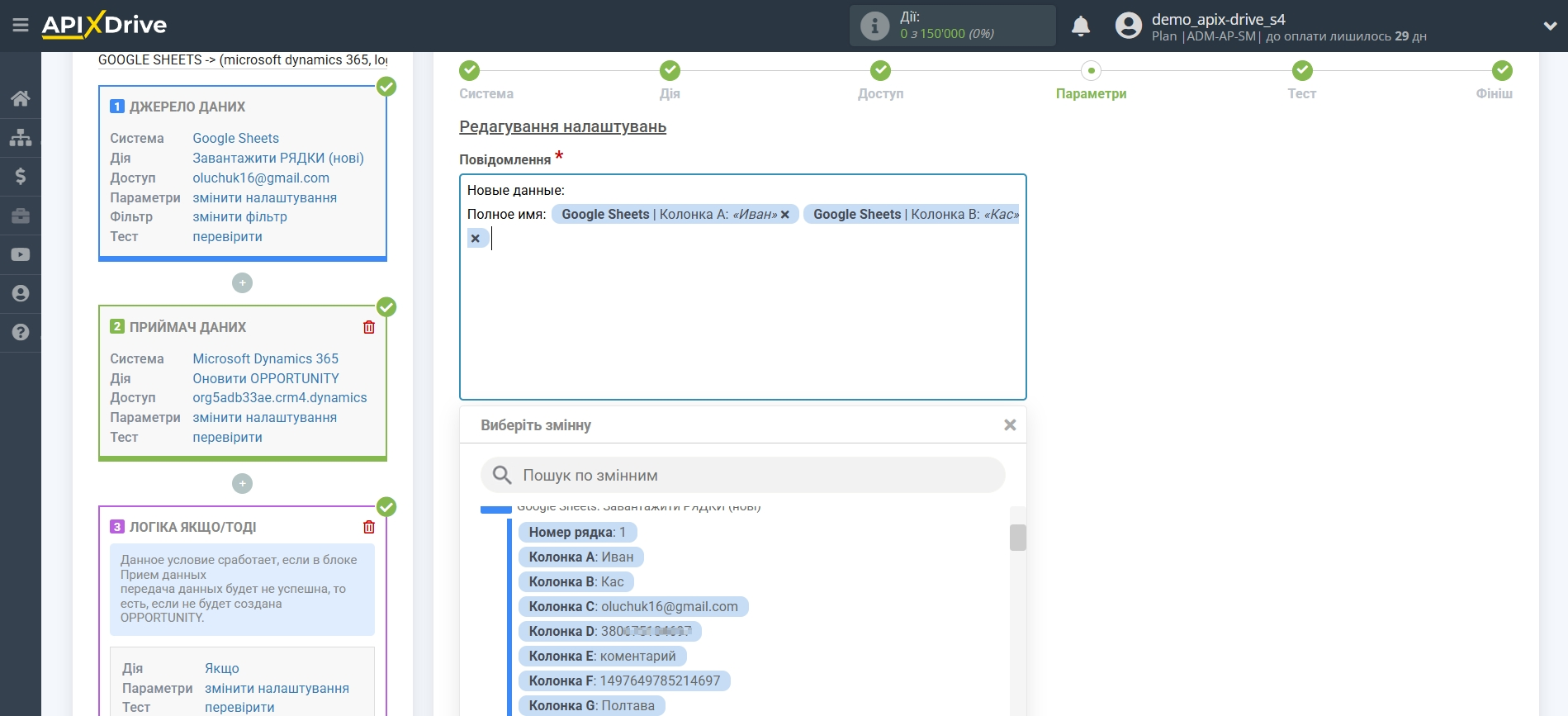The height and width of the screenshot is (716, 1568).
Task: Click the Редагування налаштувань heading
Action: point(562,126)
